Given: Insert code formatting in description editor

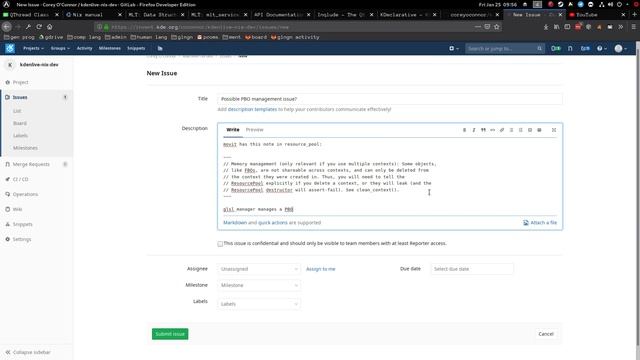Looking at the screenshot, I should tap(492, 130).
